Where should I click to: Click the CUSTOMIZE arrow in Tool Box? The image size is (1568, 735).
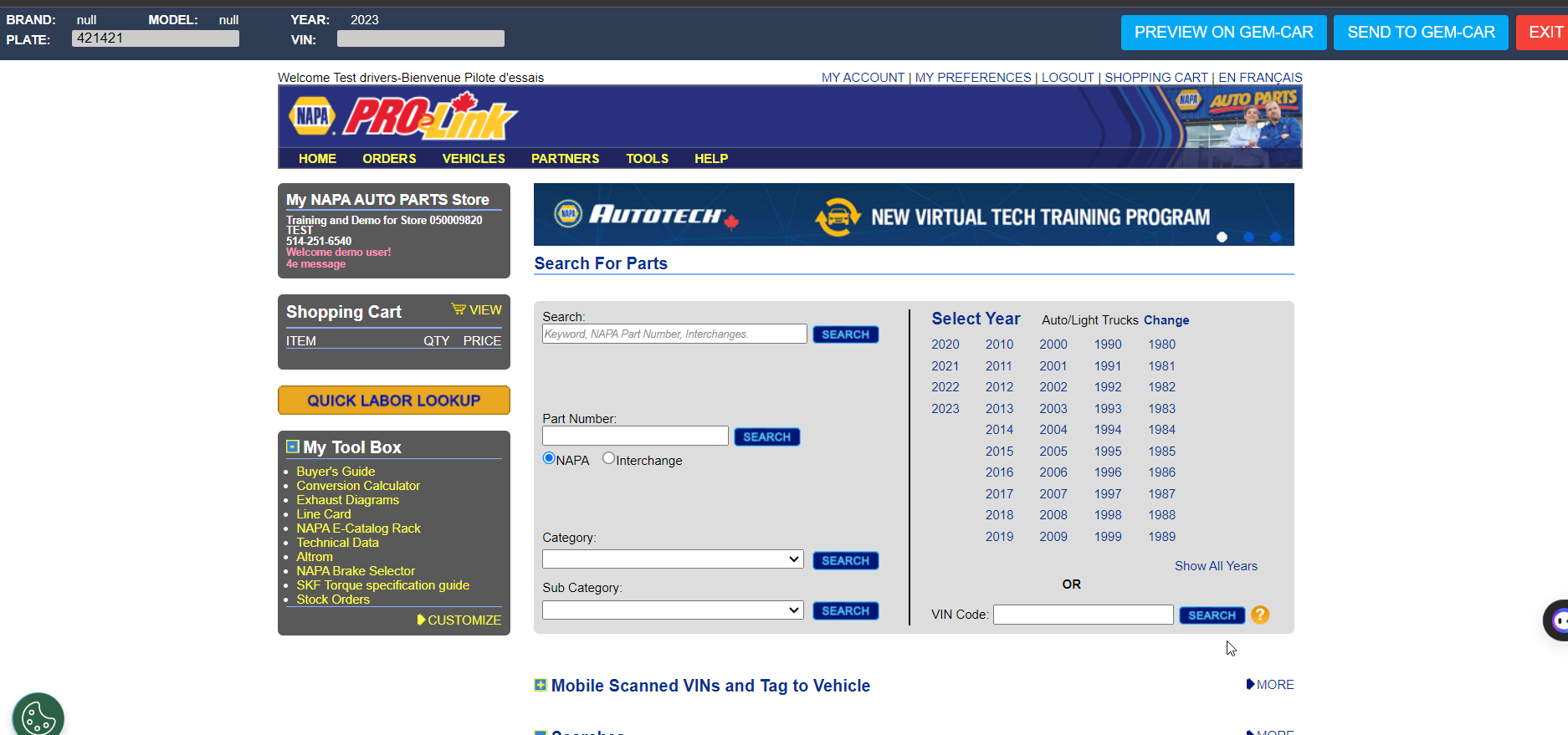tap(422, 620)
